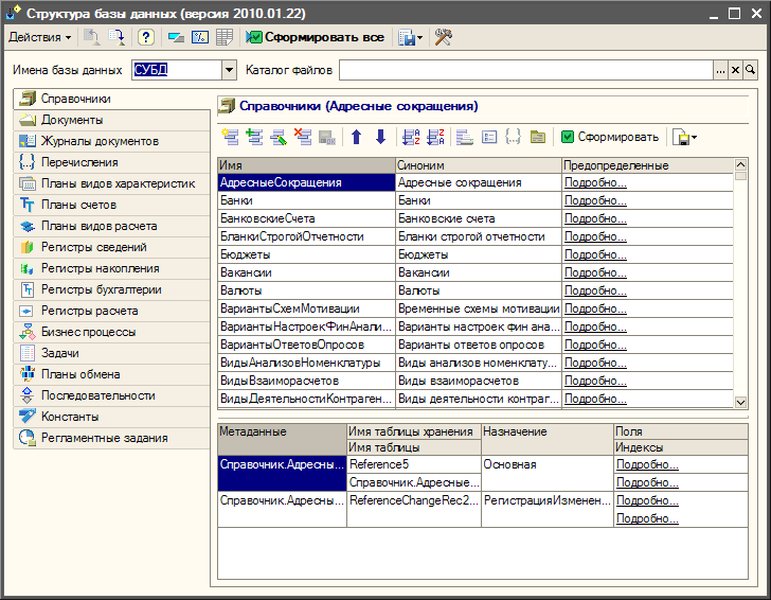Select Регистры бухгалтерии
The height and width of the screenshot is (600, 771).
click(x=112, y=290)
